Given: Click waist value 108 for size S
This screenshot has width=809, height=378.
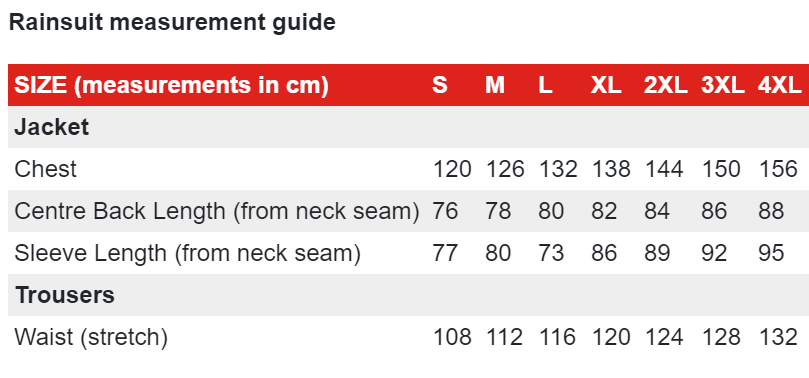Looking at the screenshot, I should pos(452,337).
